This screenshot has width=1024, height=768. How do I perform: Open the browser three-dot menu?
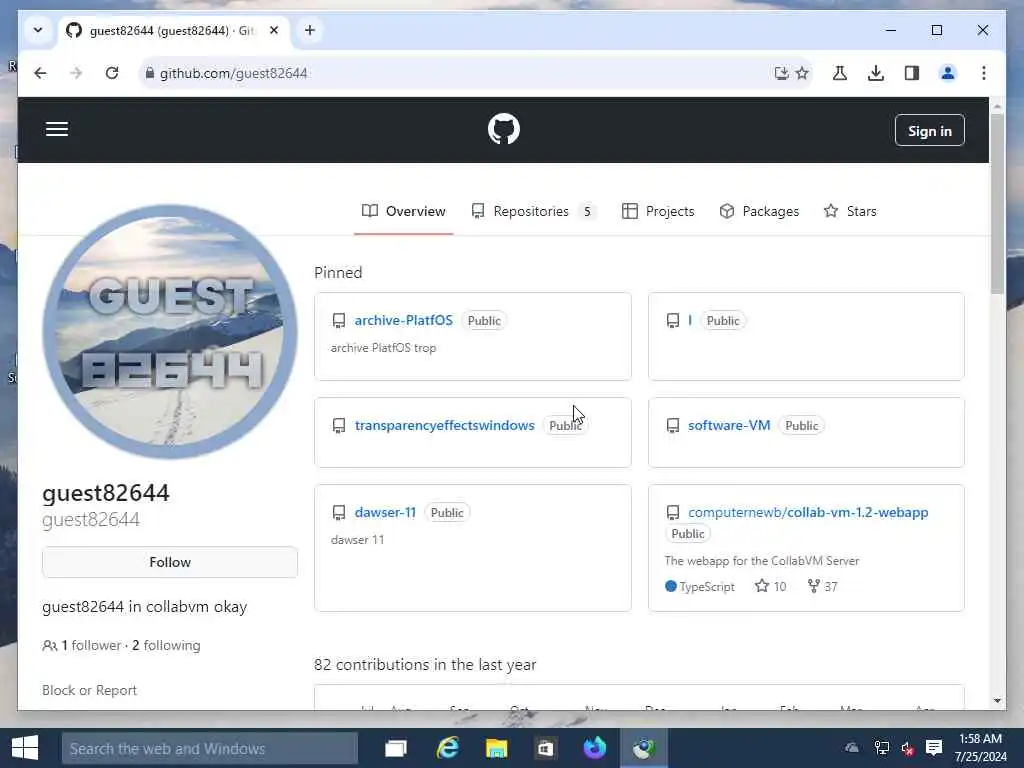click(x=984, y=73)
